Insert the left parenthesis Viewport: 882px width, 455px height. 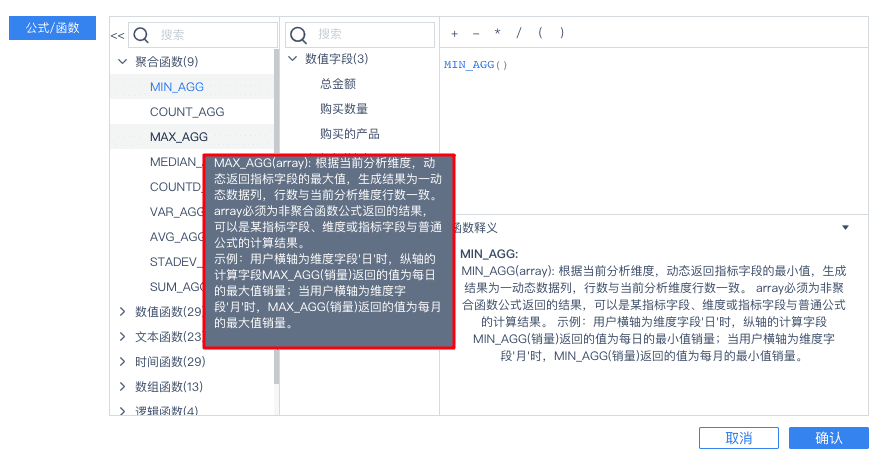[x=540, y=33]
